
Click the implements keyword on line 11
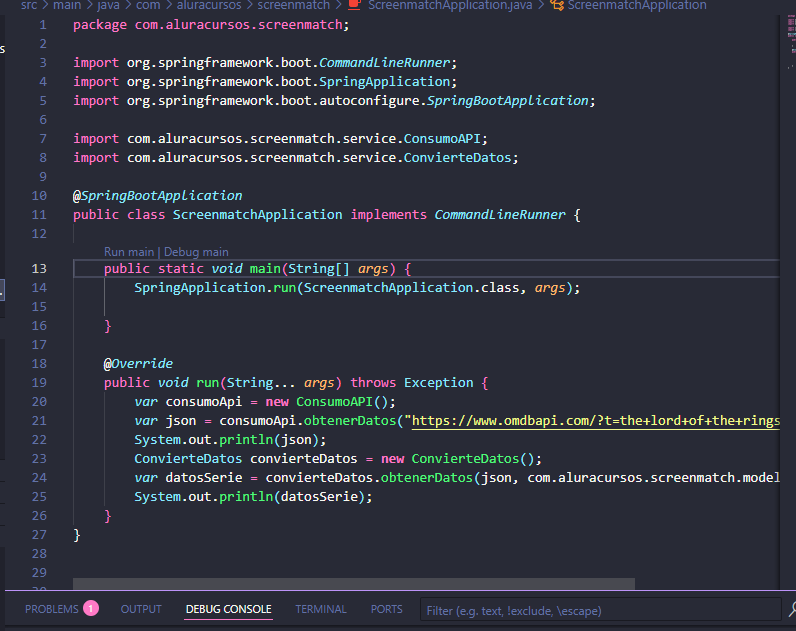click(388, 215)
